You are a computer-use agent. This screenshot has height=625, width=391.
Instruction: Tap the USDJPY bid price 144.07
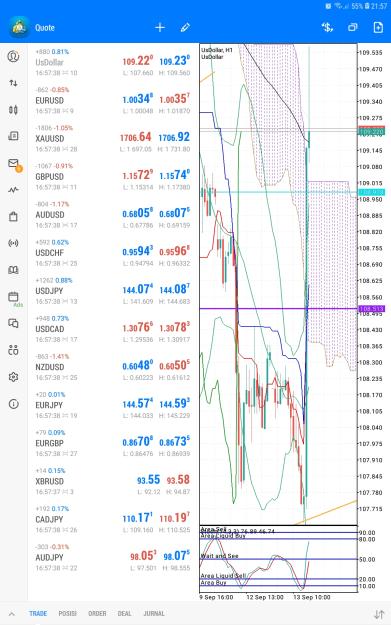pyautogui.click(x=138, y=289)
